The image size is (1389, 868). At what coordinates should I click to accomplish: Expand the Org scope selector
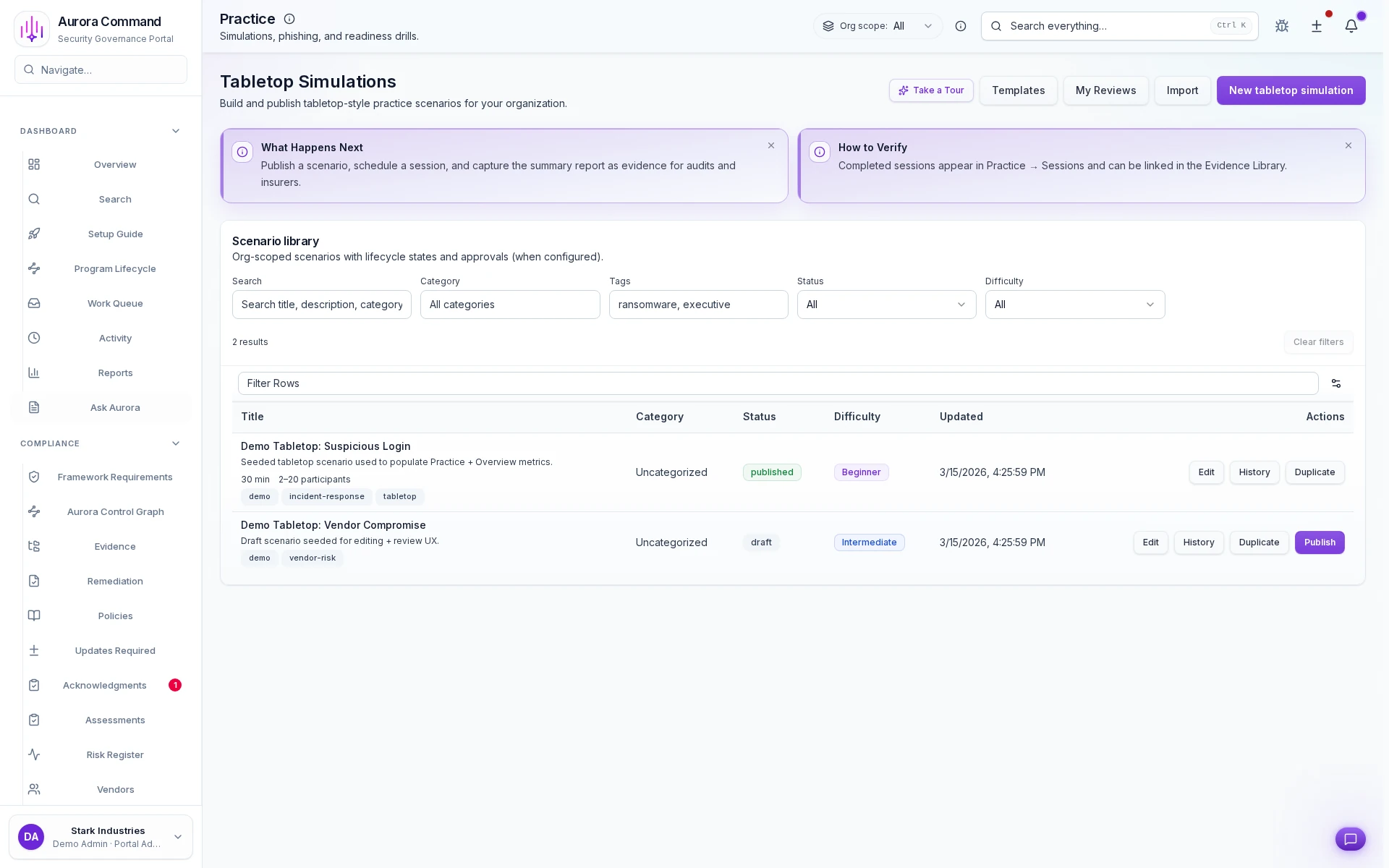point(928,26)
